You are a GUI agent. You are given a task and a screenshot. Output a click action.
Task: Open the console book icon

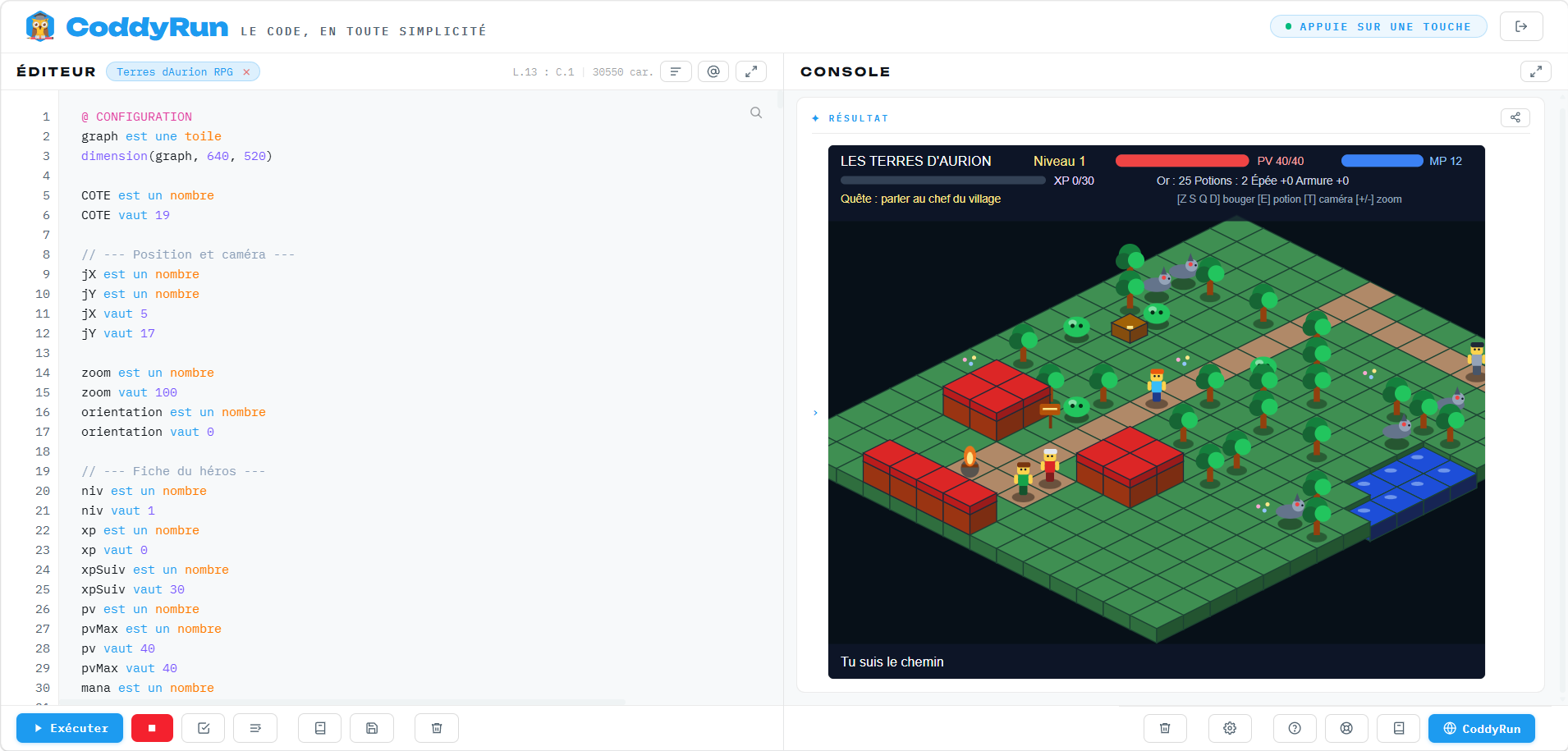1399,728
